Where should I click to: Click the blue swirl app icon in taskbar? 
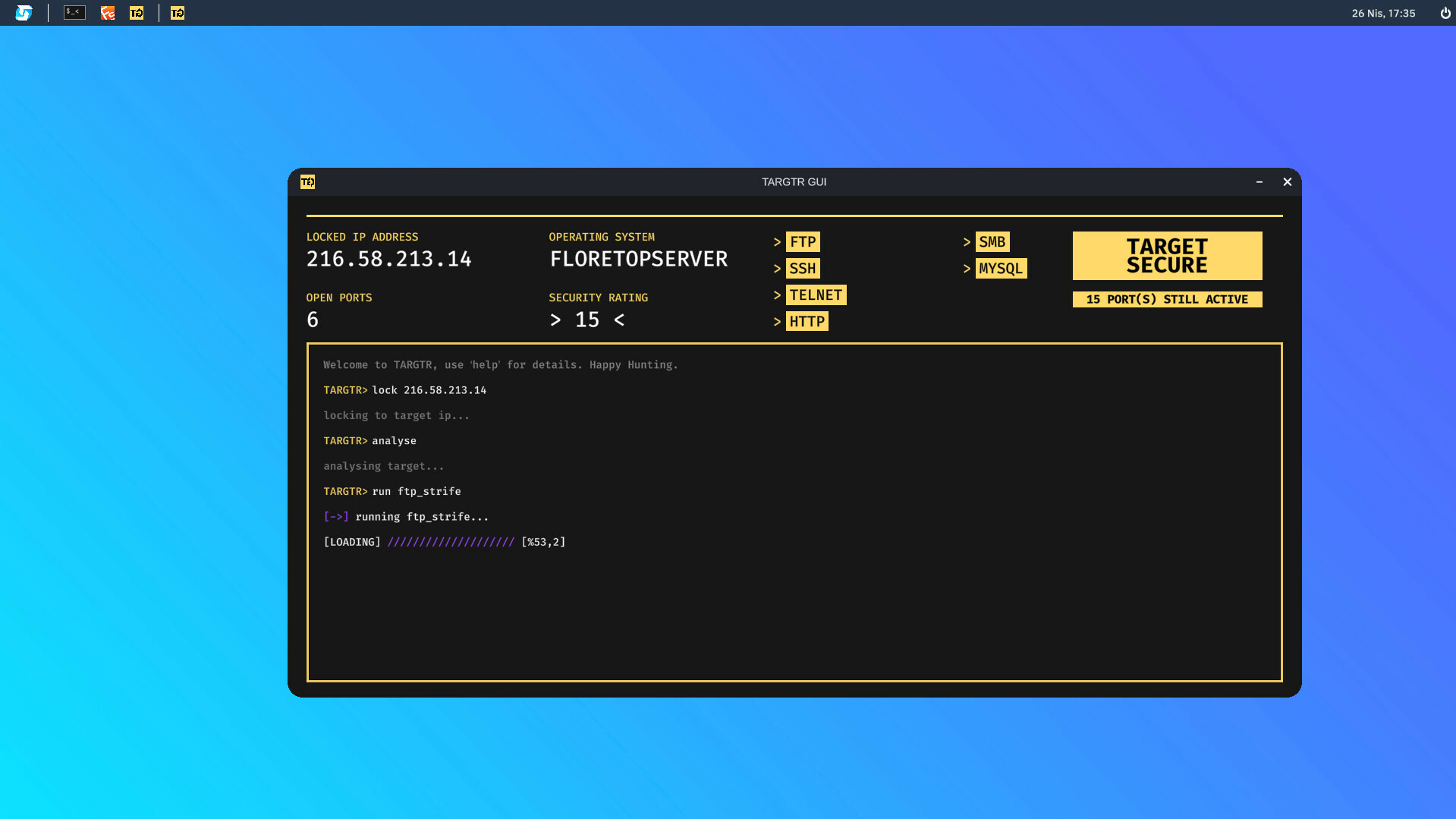(x=25, y=12)
